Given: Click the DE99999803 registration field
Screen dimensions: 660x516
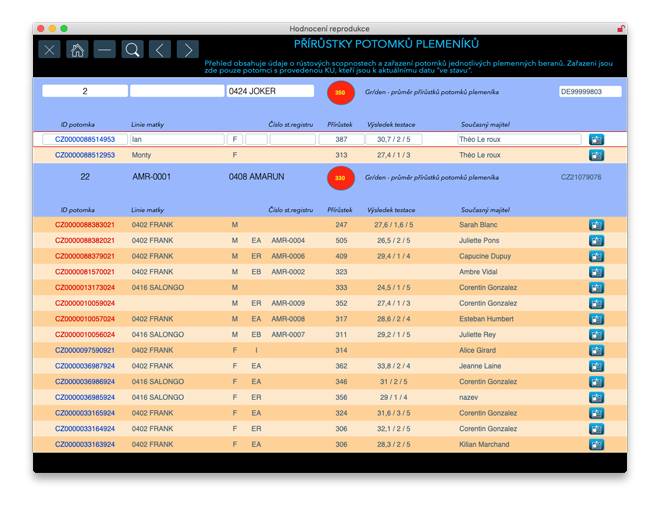Looking at the screenshot, I should click(590, 92).
